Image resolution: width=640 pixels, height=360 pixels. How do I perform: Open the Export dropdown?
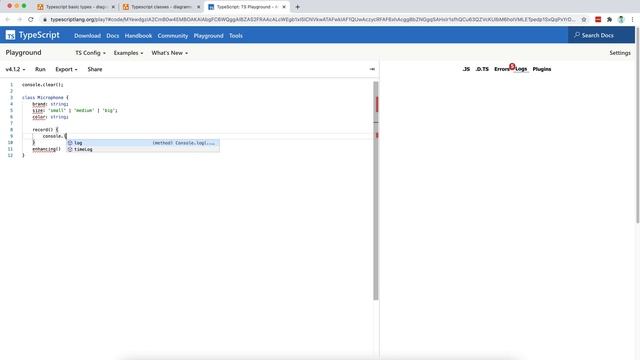pyautogui.click(x=66, y=69)
